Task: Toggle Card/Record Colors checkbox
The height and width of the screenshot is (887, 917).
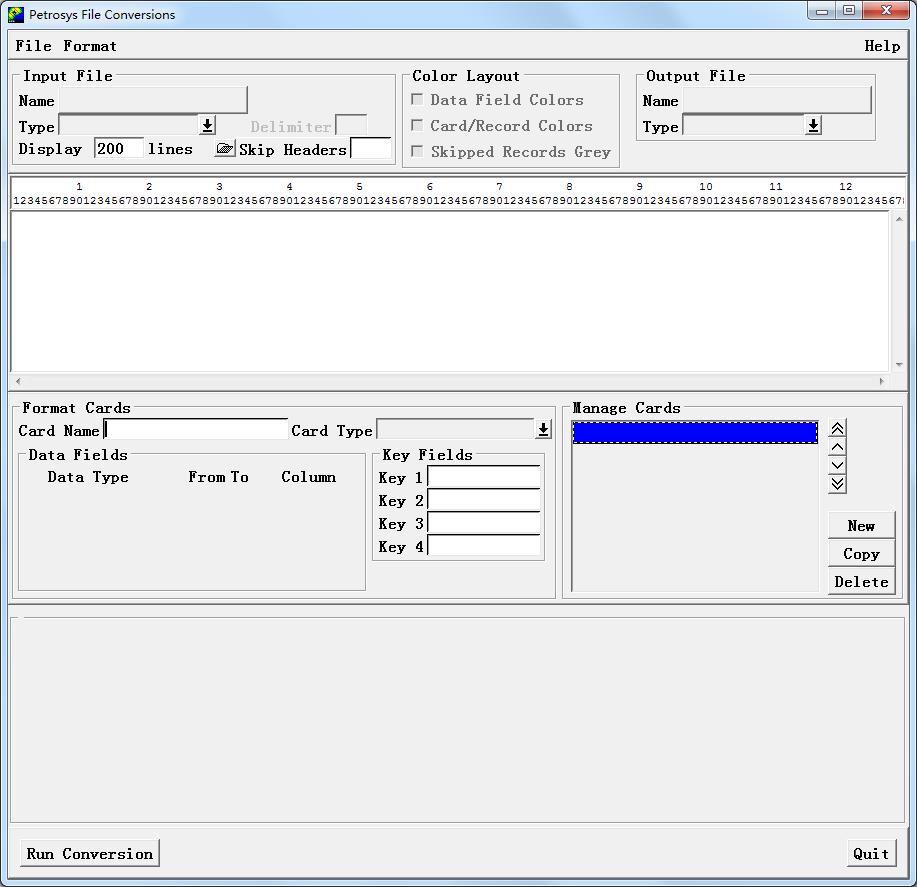Action: [417, 125]
